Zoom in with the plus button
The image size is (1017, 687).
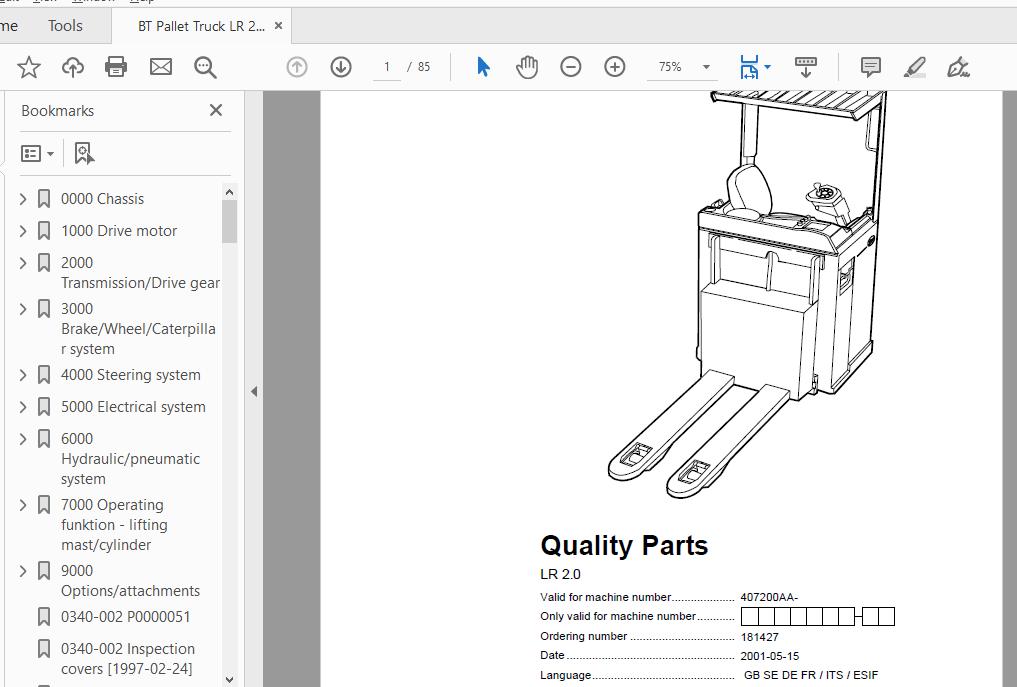coord(615,67)
